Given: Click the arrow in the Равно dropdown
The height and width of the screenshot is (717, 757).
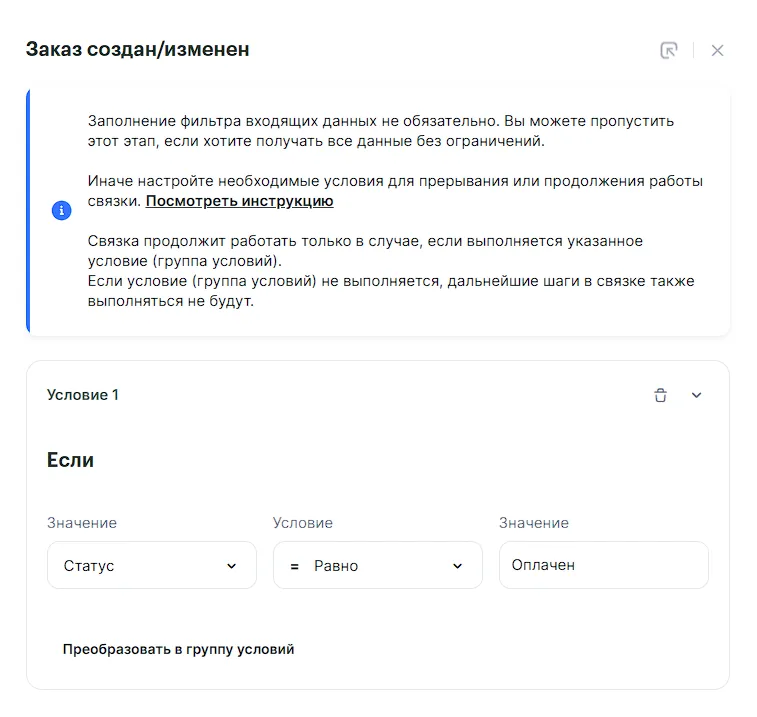Looking at the screenshot, I should pyautogui.click(x=458, y=566).
